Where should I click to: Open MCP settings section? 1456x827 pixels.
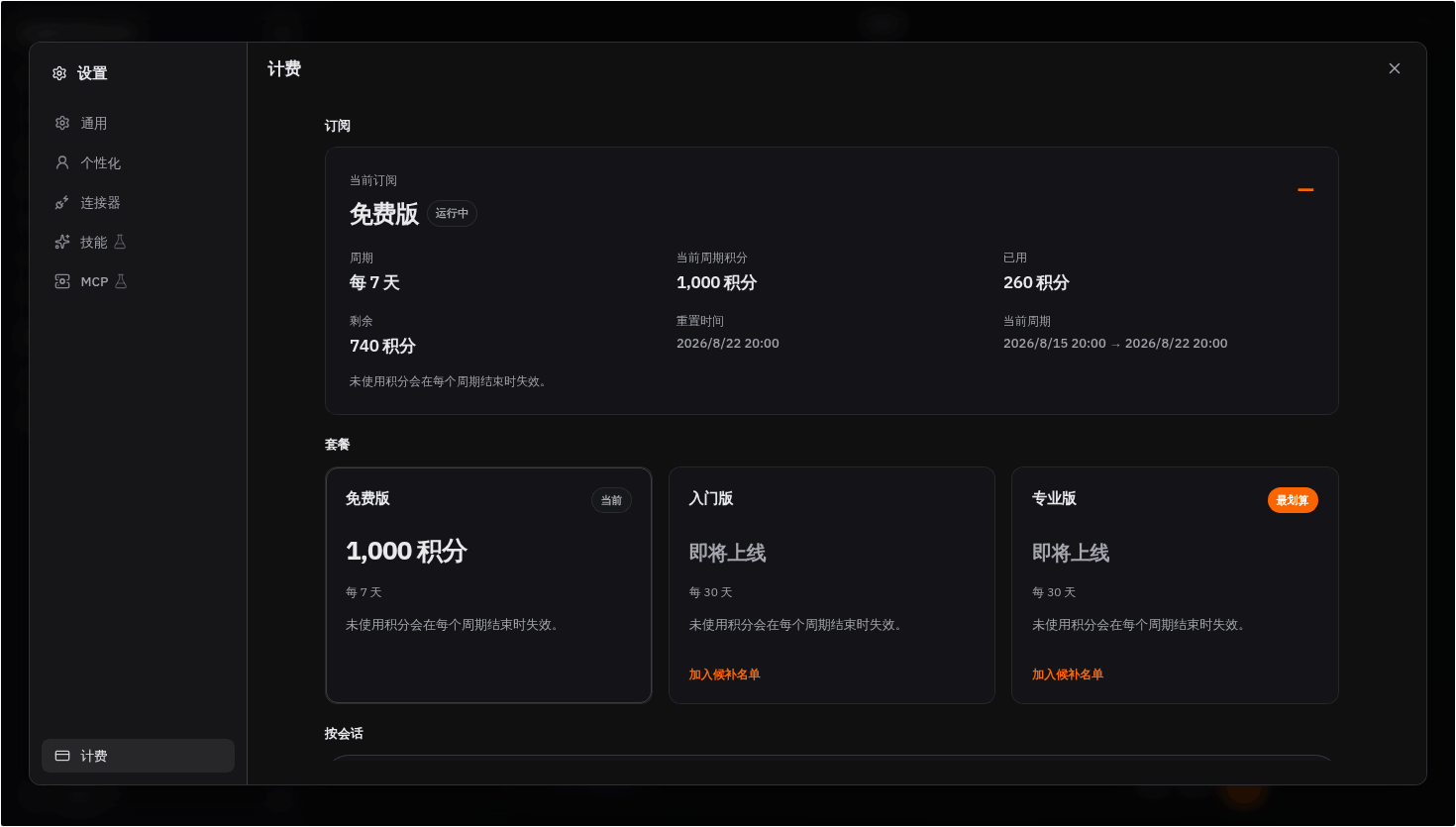138,281
